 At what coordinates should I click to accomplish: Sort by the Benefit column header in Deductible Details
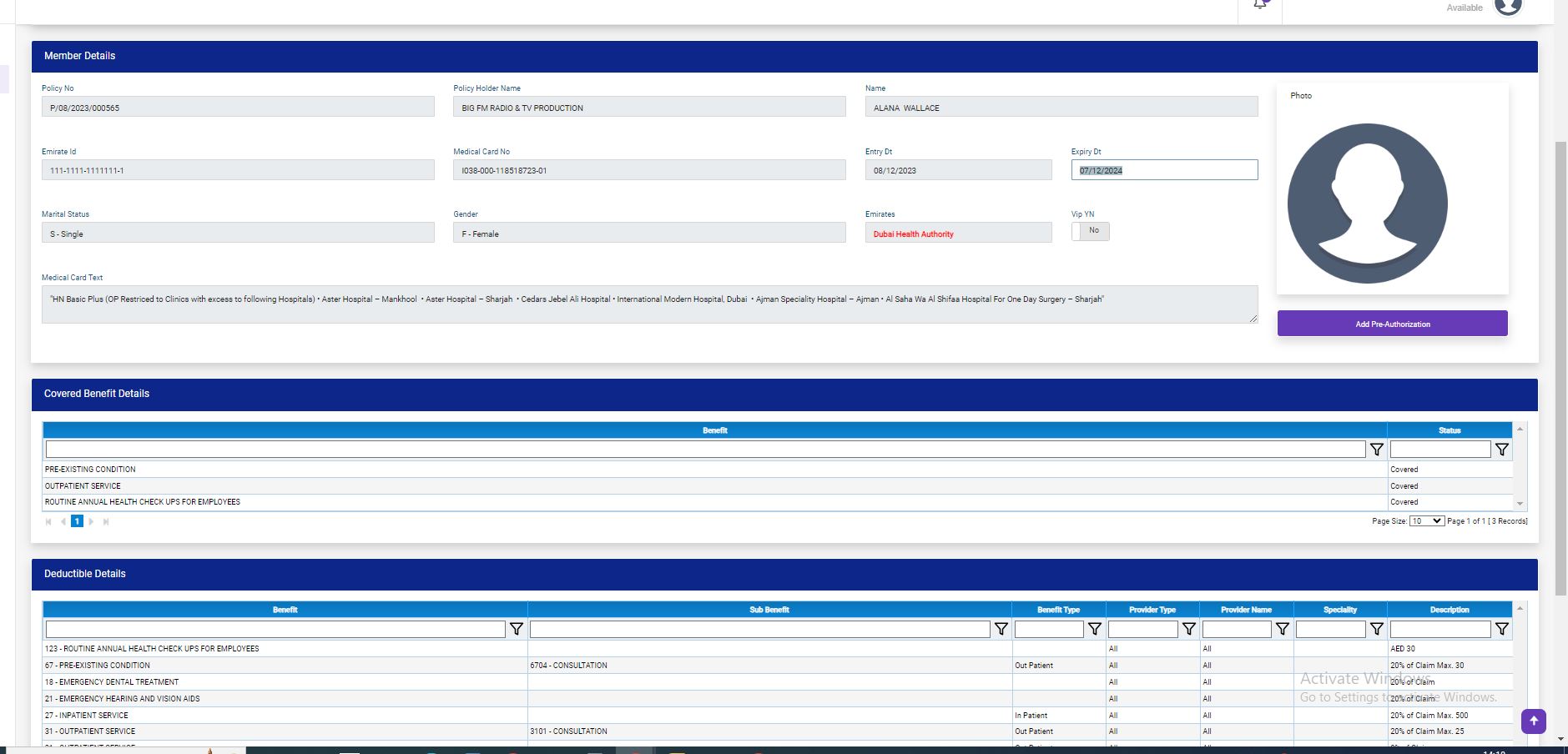tap(285, 610)
